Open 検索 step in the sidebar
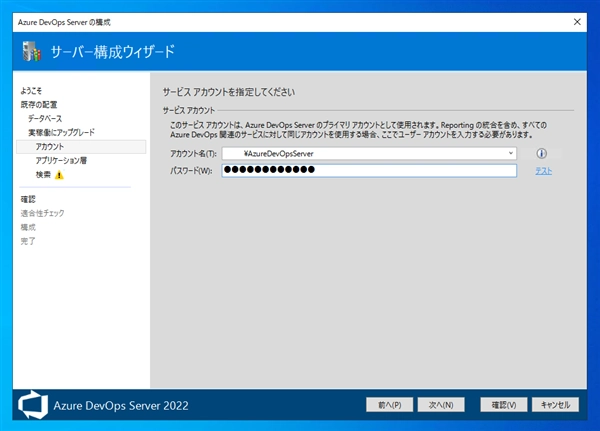This screenshot has height=431, width=600. (x=43, y=175)
